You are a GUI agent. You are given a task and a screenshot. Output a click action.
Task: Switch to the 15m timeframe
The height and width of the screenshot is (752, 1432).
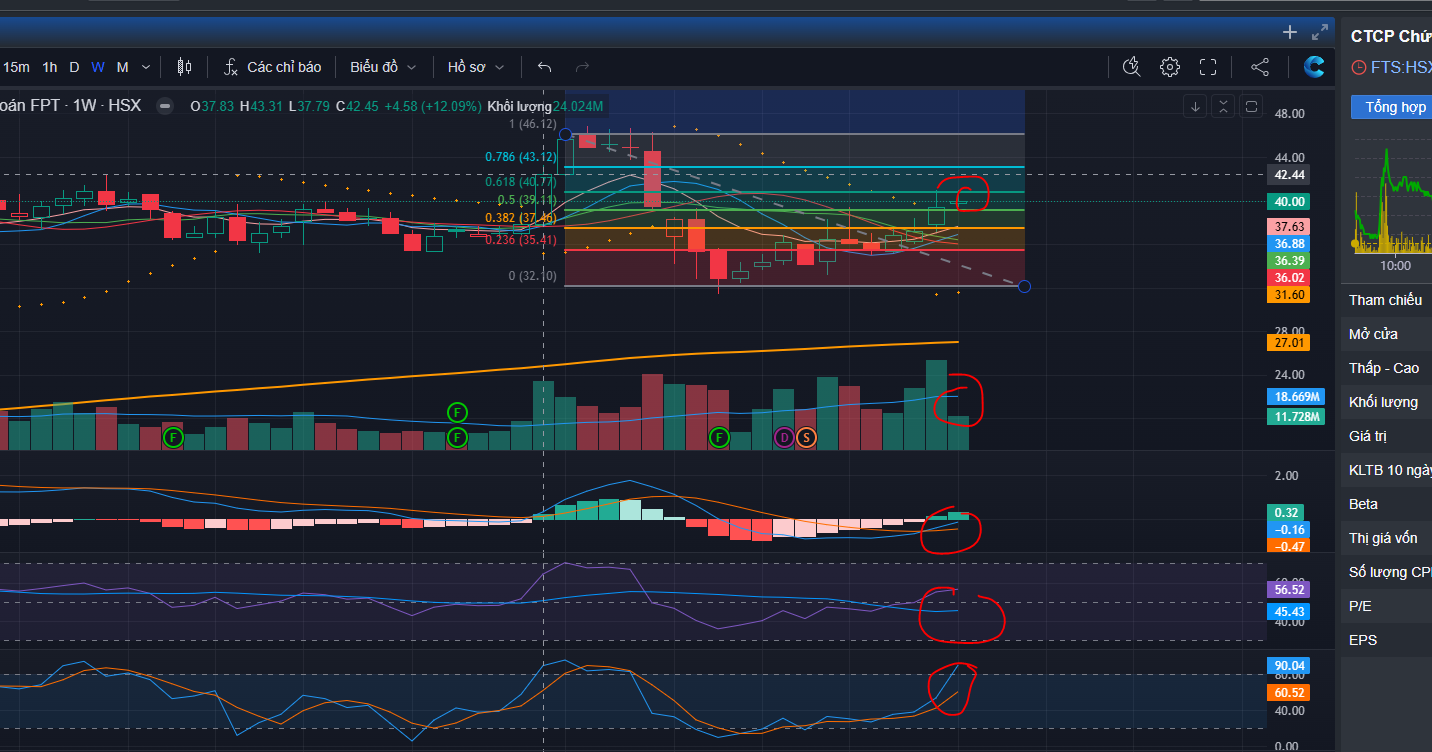click(16, 67)
